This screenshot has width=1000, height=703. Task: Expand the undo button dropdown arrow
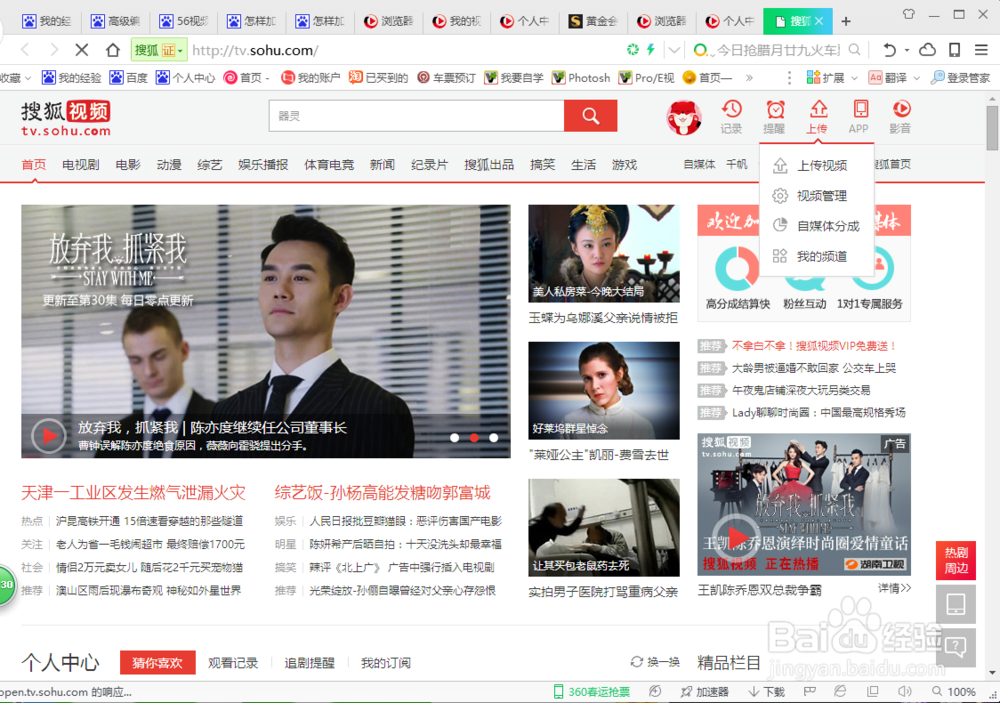906,50
